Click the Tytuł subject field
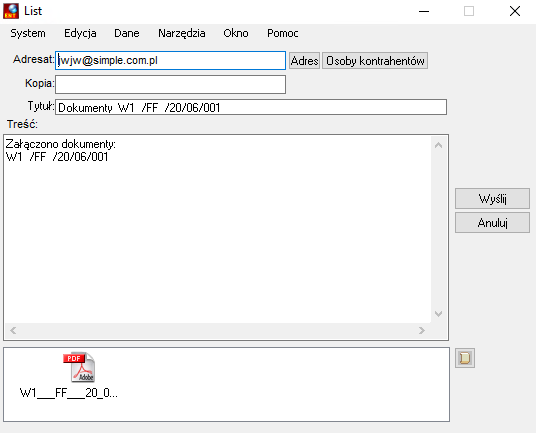 click(x=251, y=107)
